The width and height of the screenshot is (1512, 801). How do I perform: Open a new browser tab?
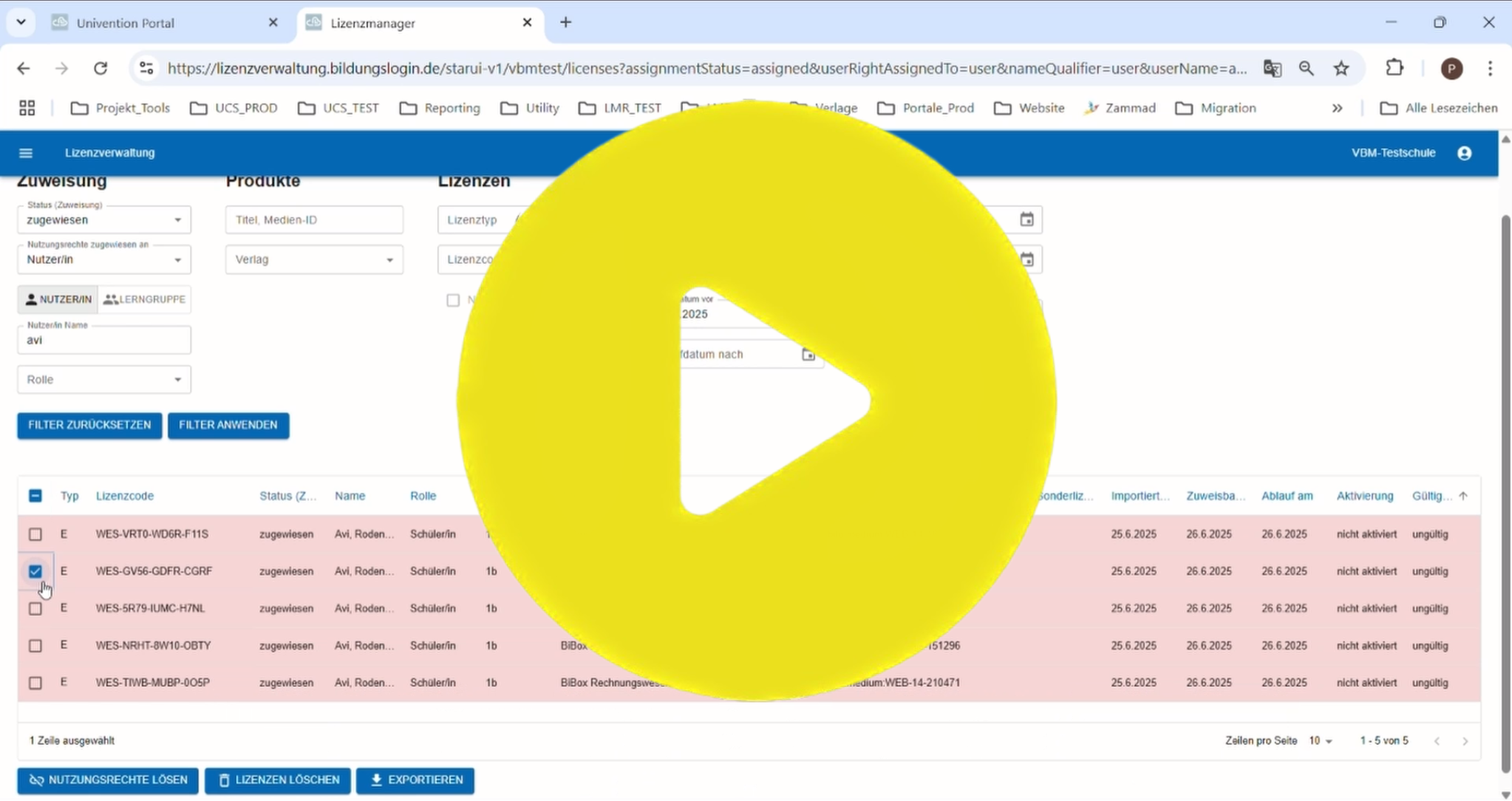565,22
